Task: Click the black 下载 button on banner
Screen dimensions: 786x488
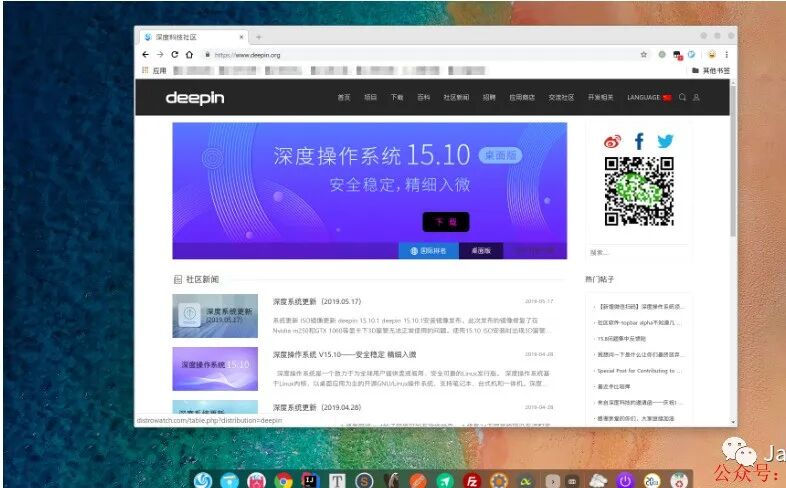Action: pyautogui.click(x=446, y=222)
